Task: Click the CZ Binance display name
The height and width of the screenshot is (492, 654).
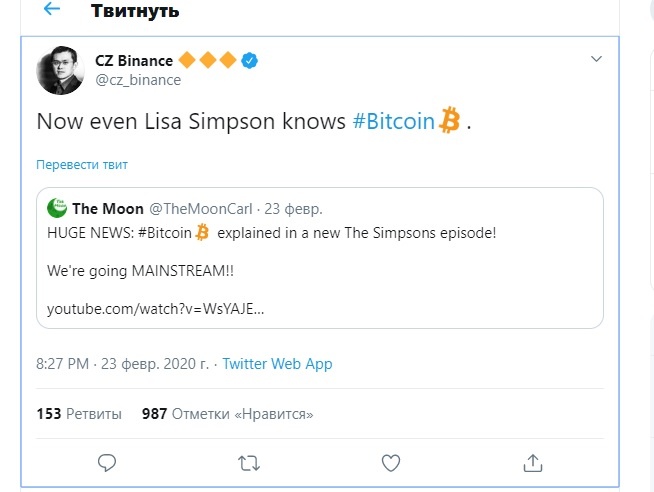Action: pyautogui.click(x=134, y=61)
